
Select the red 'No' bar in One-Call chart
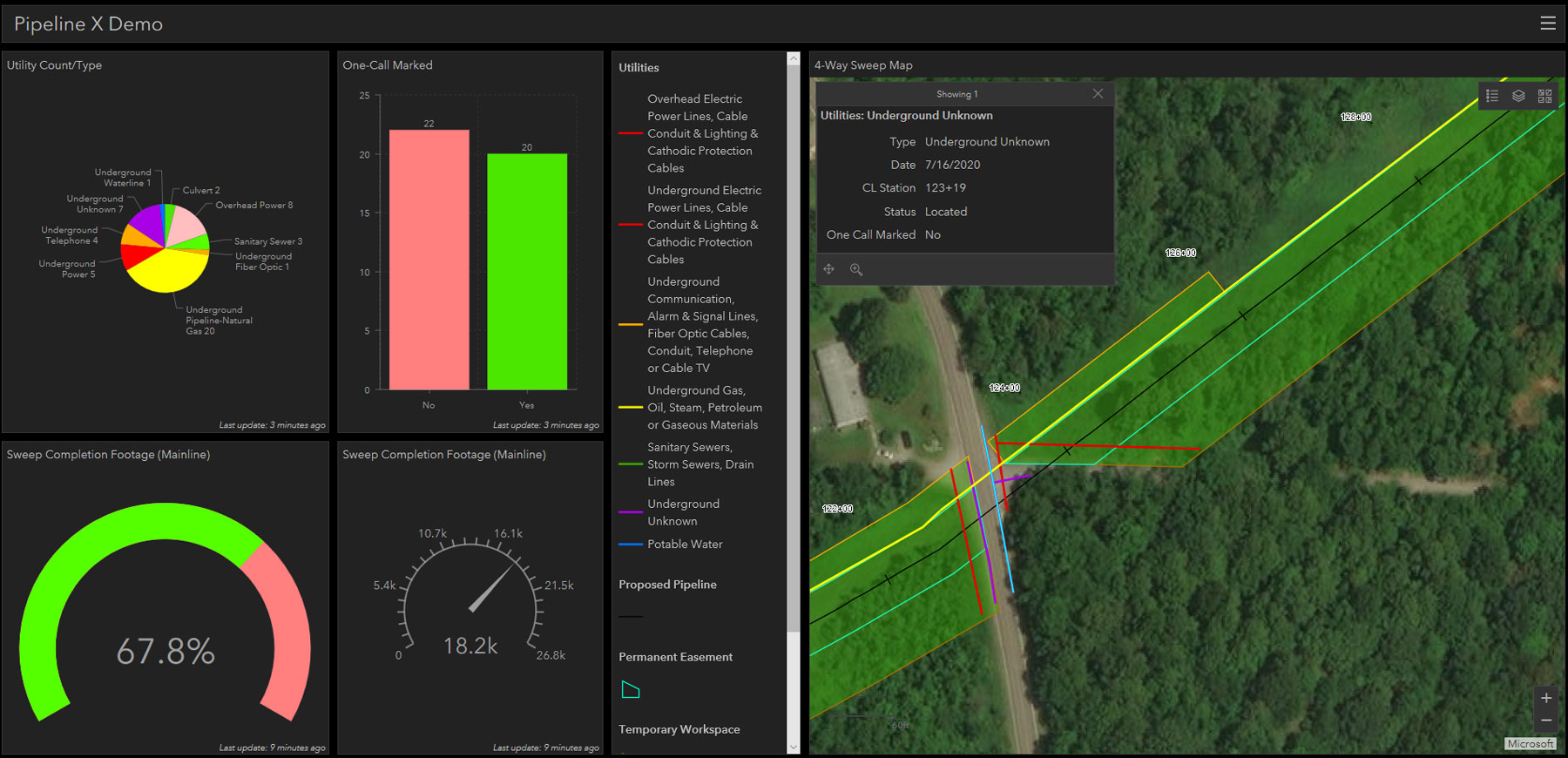pyautogui.click(x=429, y=260)
